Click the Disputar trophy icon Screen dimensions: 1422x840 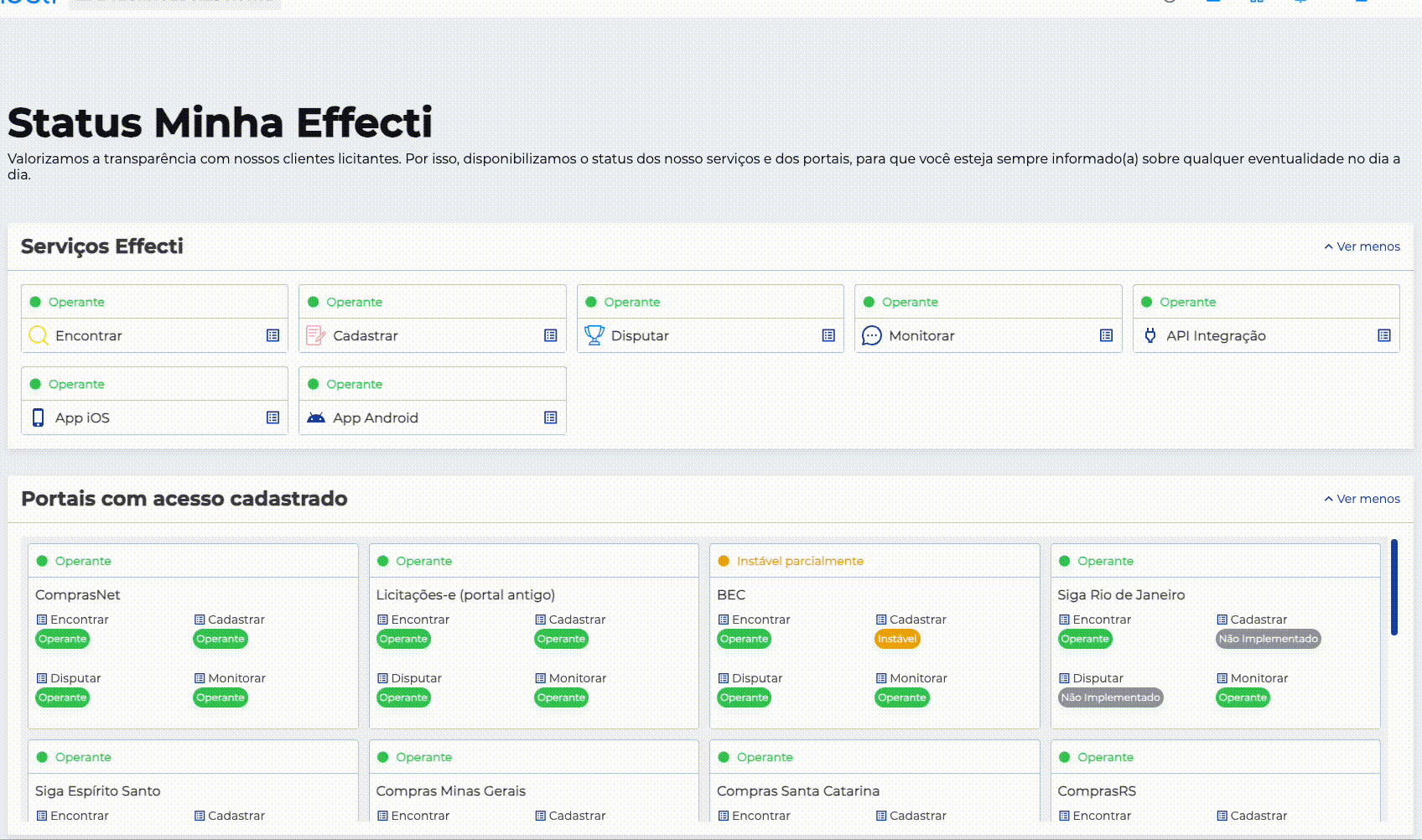click(594, 335)
